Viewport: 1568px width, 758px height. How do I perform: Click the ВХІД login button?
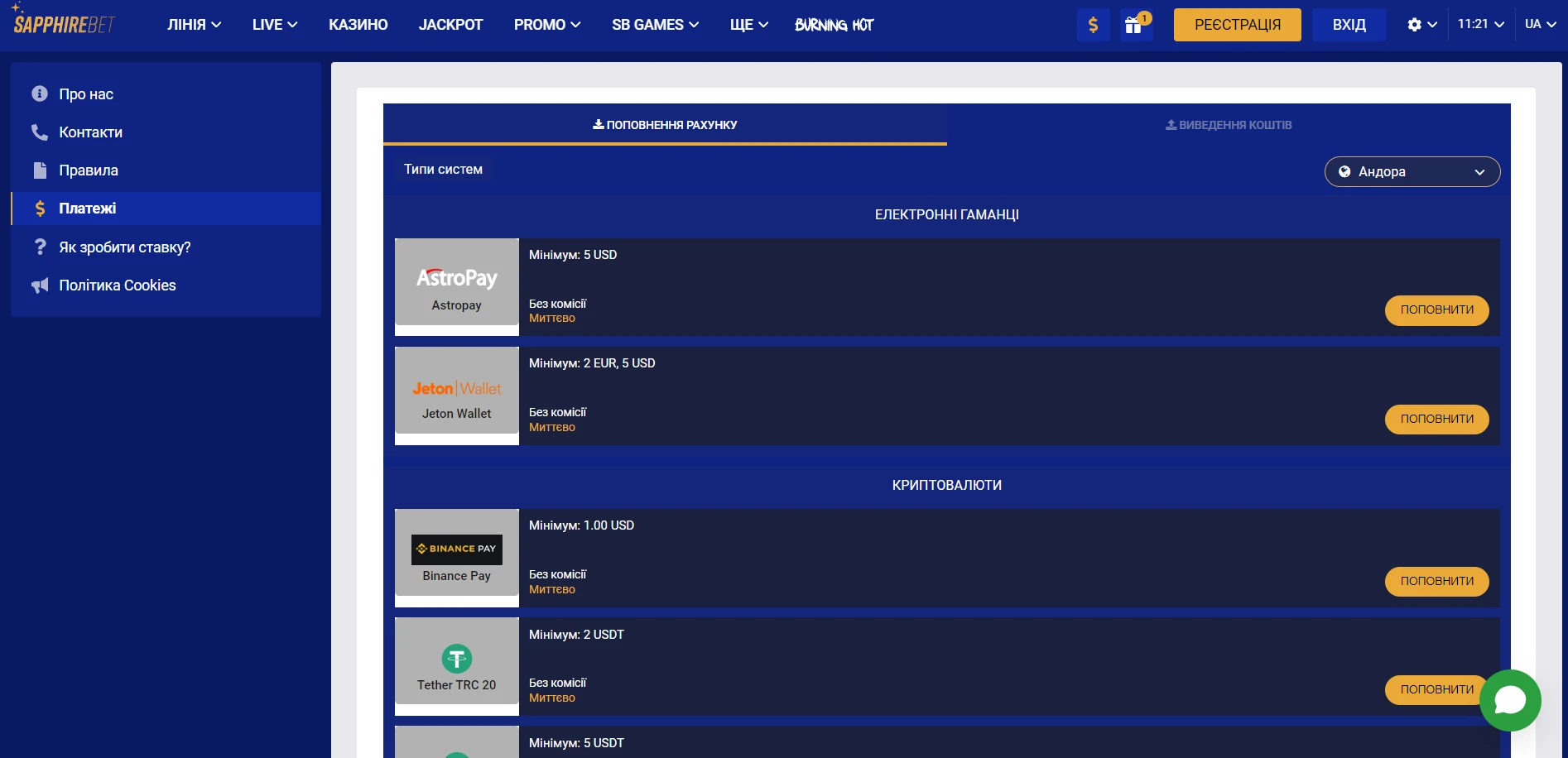(1349, 25)
